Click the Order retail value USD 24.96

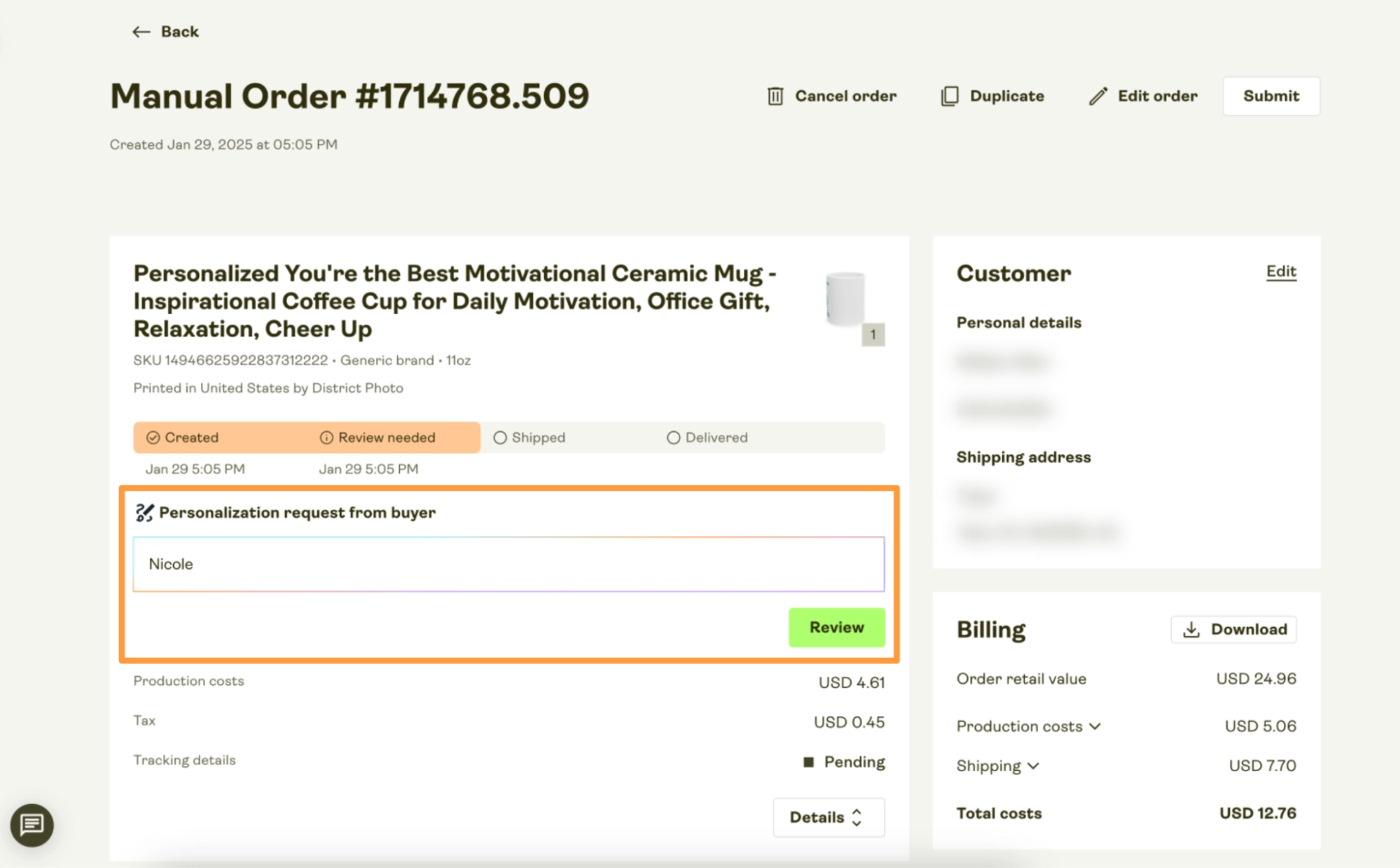(1256, 679)
